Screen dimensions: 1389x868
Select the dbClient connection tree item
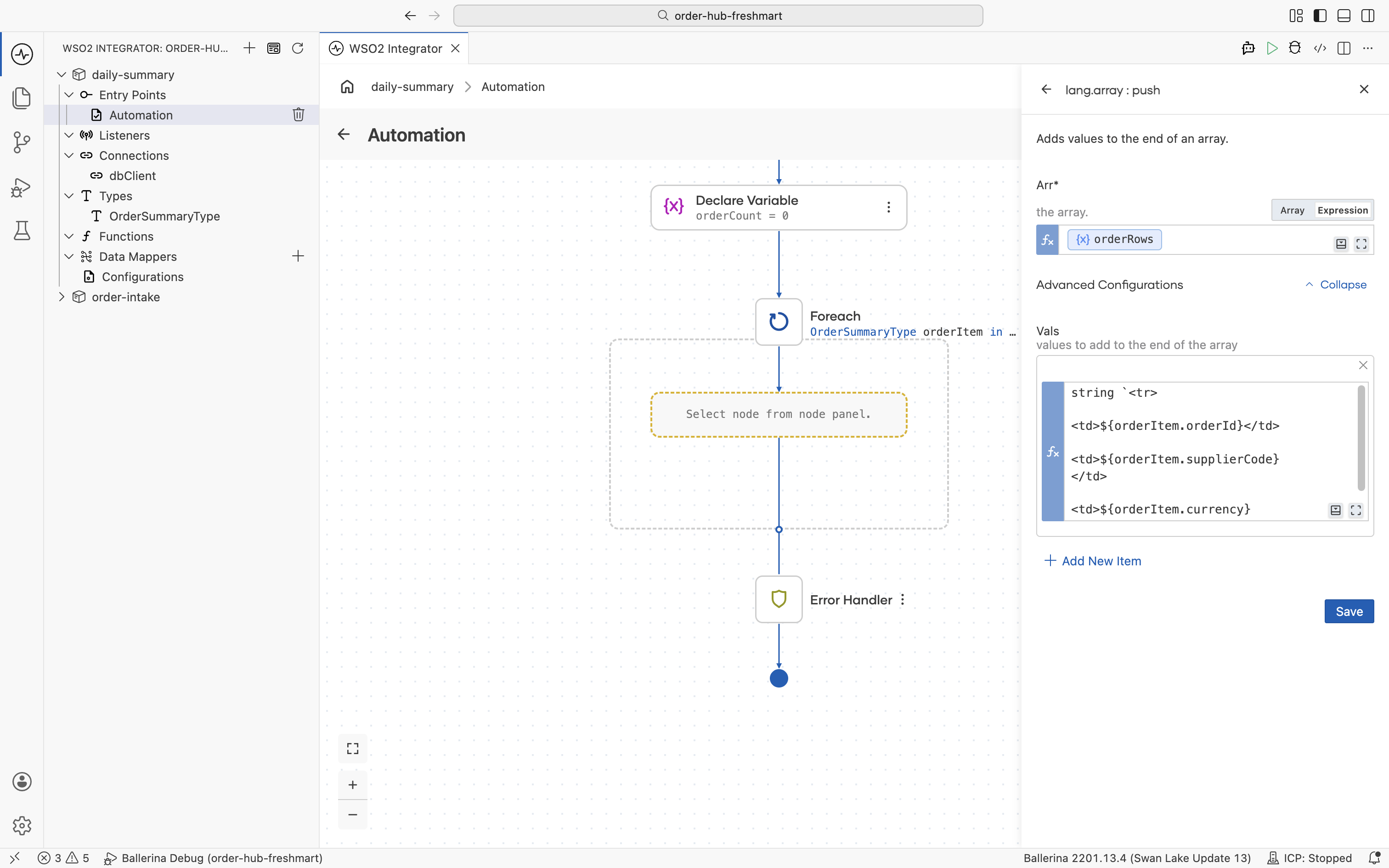132,175
